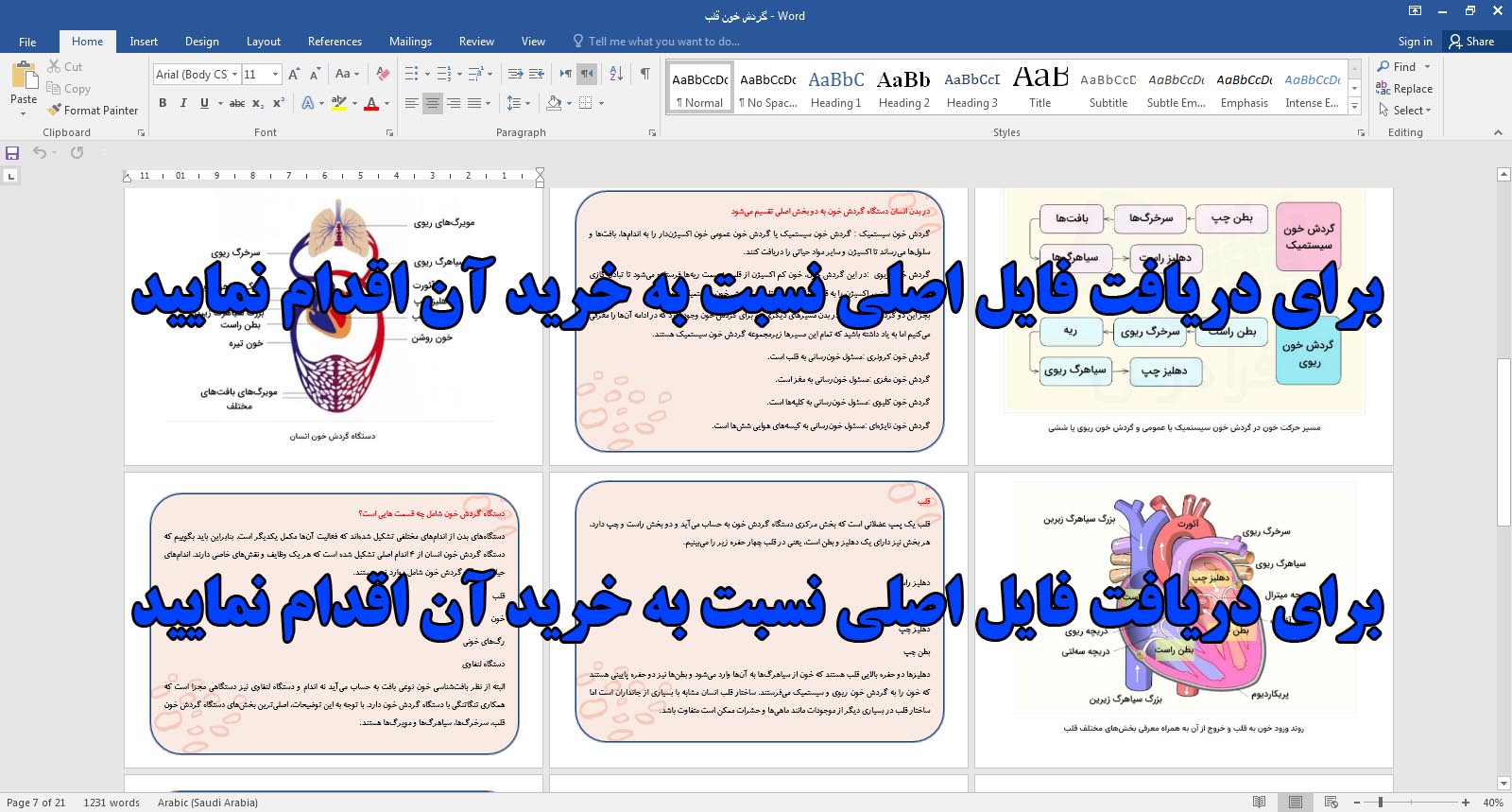
Task: Apply red font color
Action: click(x=371, y=103)
